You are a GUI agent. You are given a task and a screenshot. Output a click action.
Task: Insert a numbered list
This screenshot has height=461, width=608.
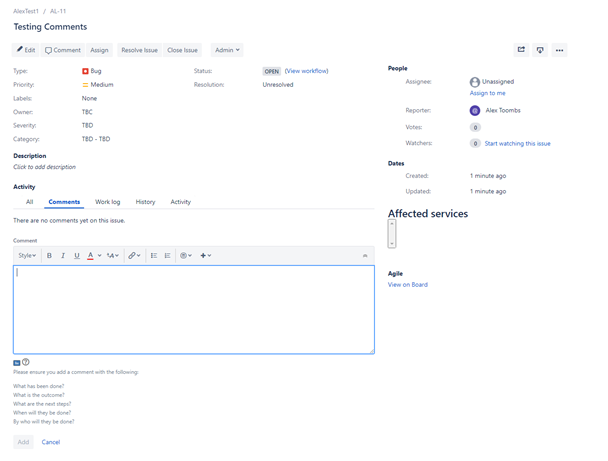168,256
